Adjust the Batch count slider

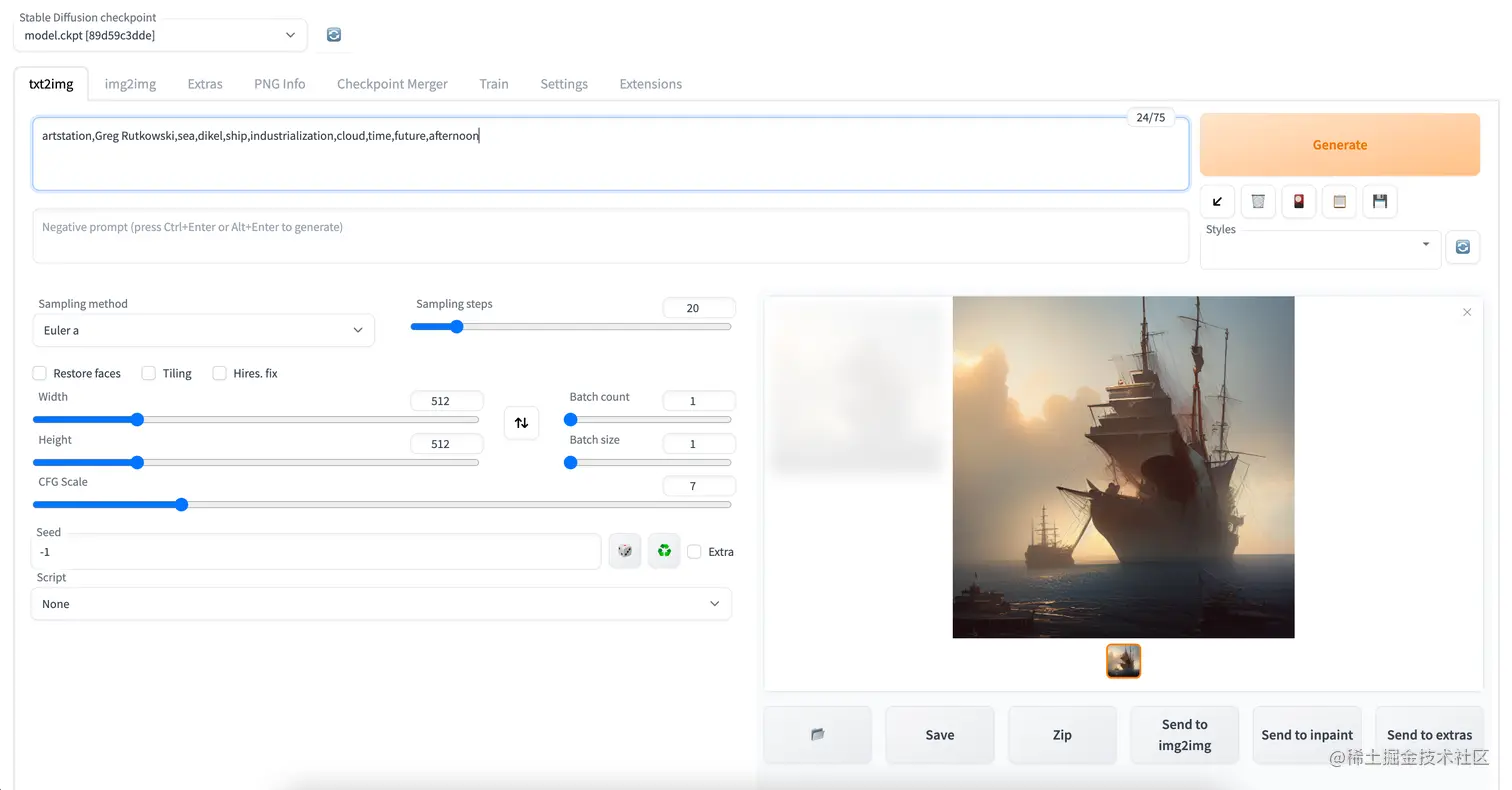tap(648, 420)
